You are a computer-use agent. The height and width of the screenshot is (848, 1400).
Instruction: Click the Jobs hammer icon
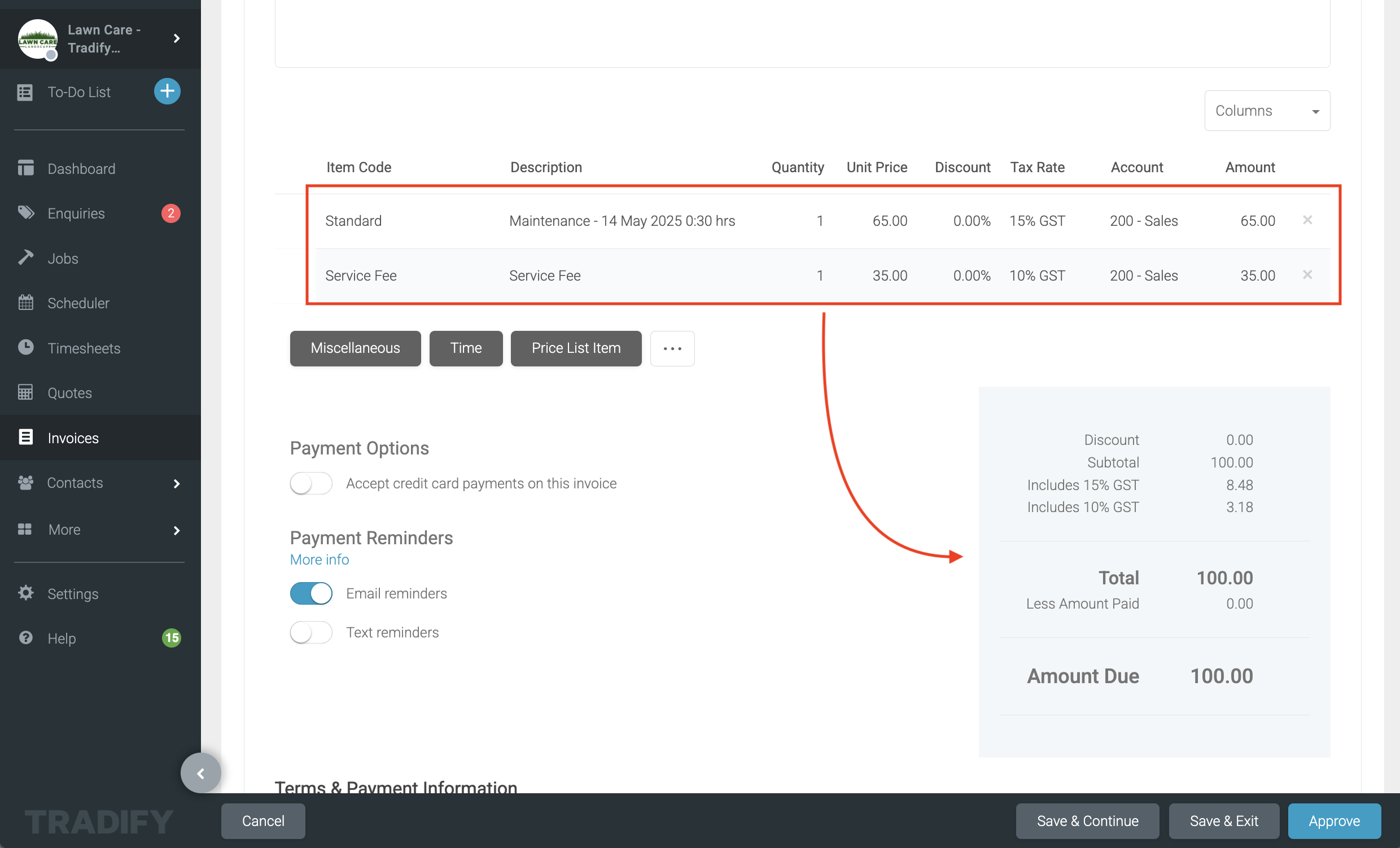click(x=25, y=257)
